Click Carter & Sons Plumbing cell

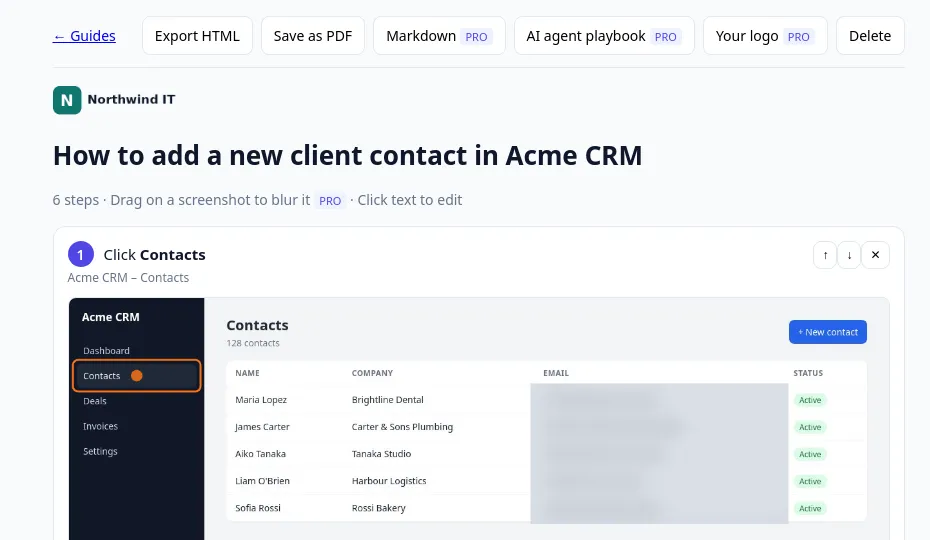402,427
